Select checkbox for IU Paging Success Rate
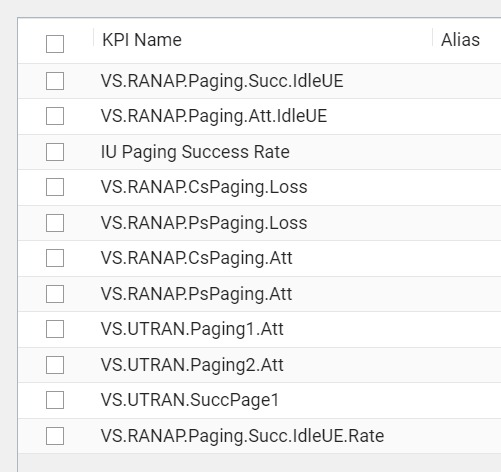The image size is (501, 472). point(55,152)
